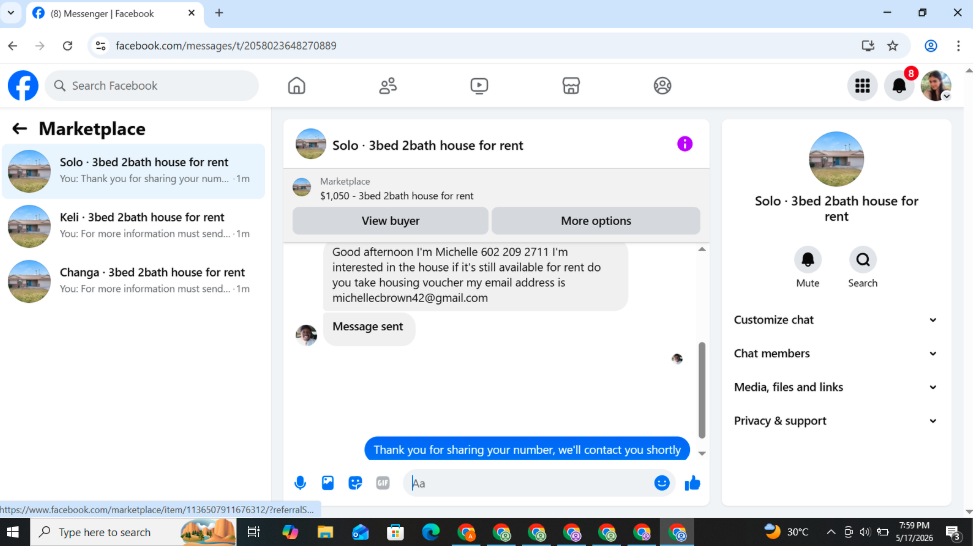Bookmark this tab with the star icon
Viewport: 973px width, 546px height.
click(x=892, y=45)
